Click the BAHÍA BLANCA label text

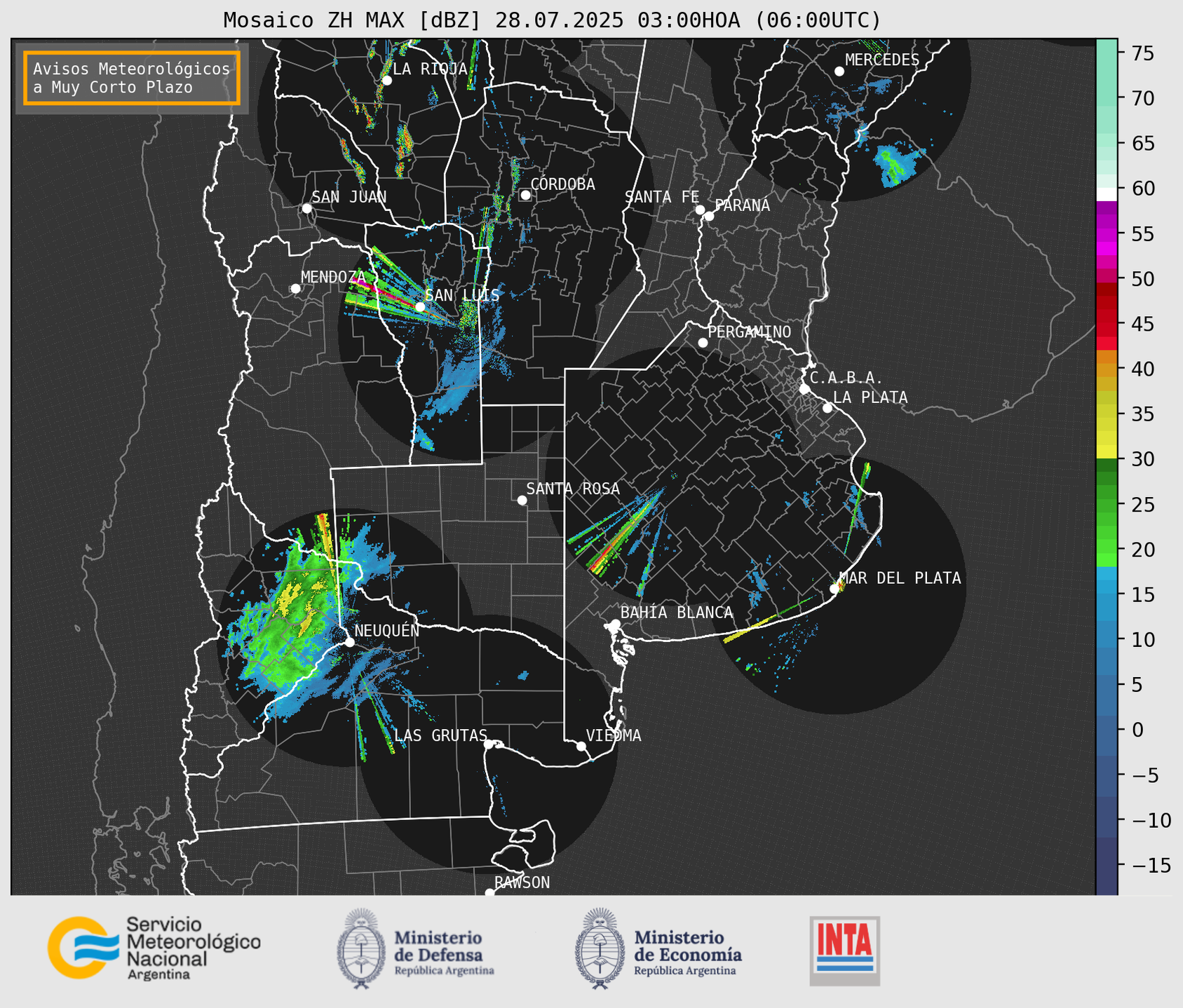tap(677, 613)
